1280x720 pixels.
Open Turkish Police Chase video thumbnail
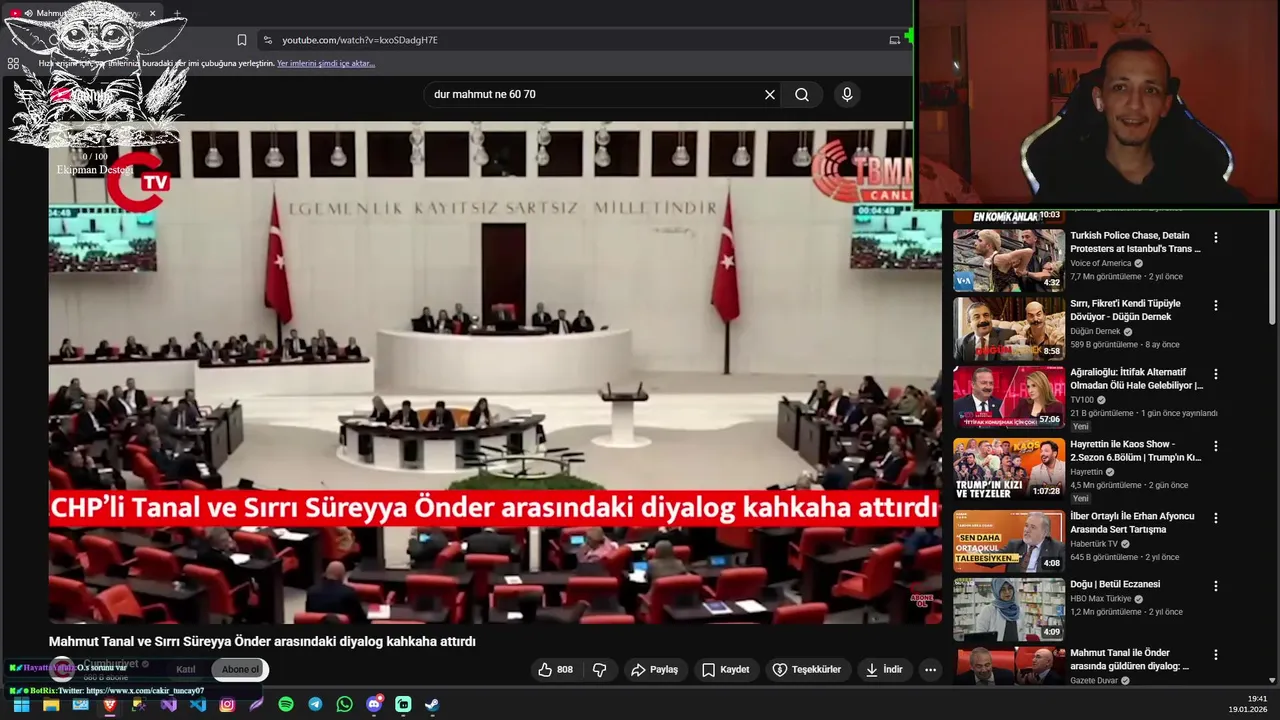coord(1008,260)
